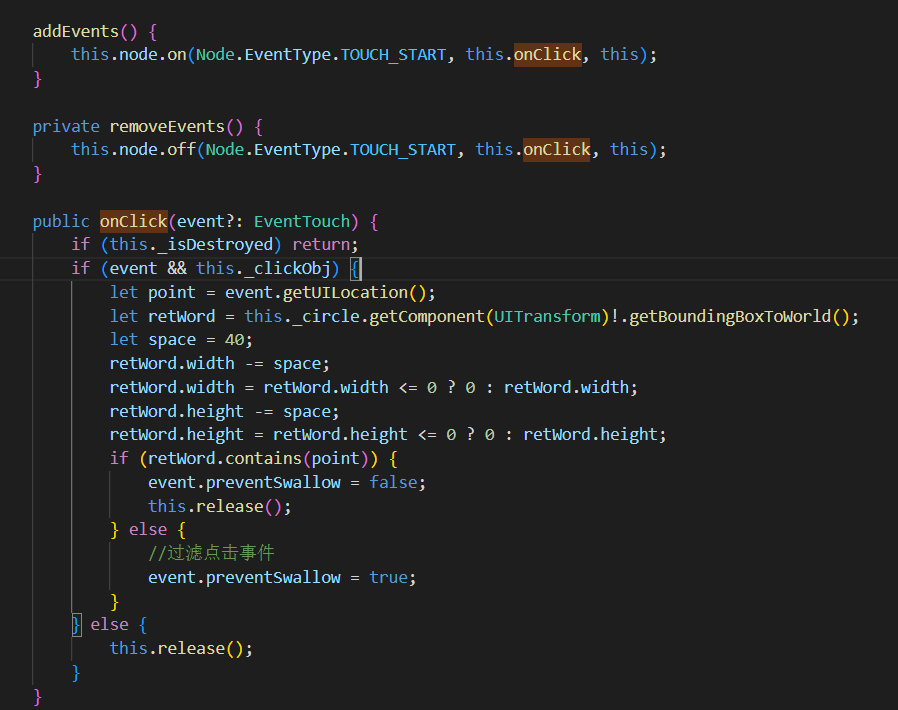Viewport: 898px width, 710px height.
Task: Click the private keyword
Action: coord(66,126)
